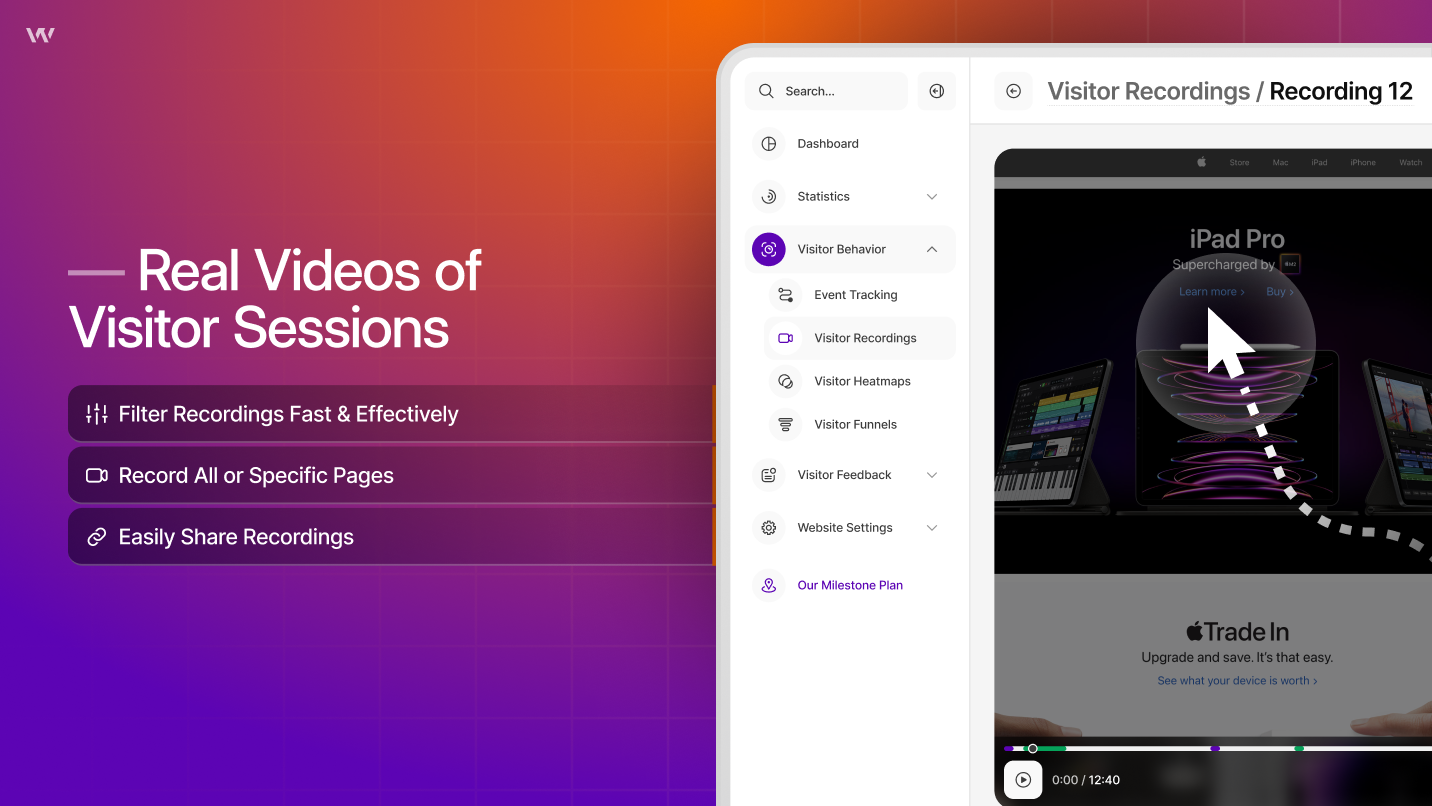Click the Website Settings gear icon
Viewport: 1432px width, 806px height.
(x=769, y=528)
